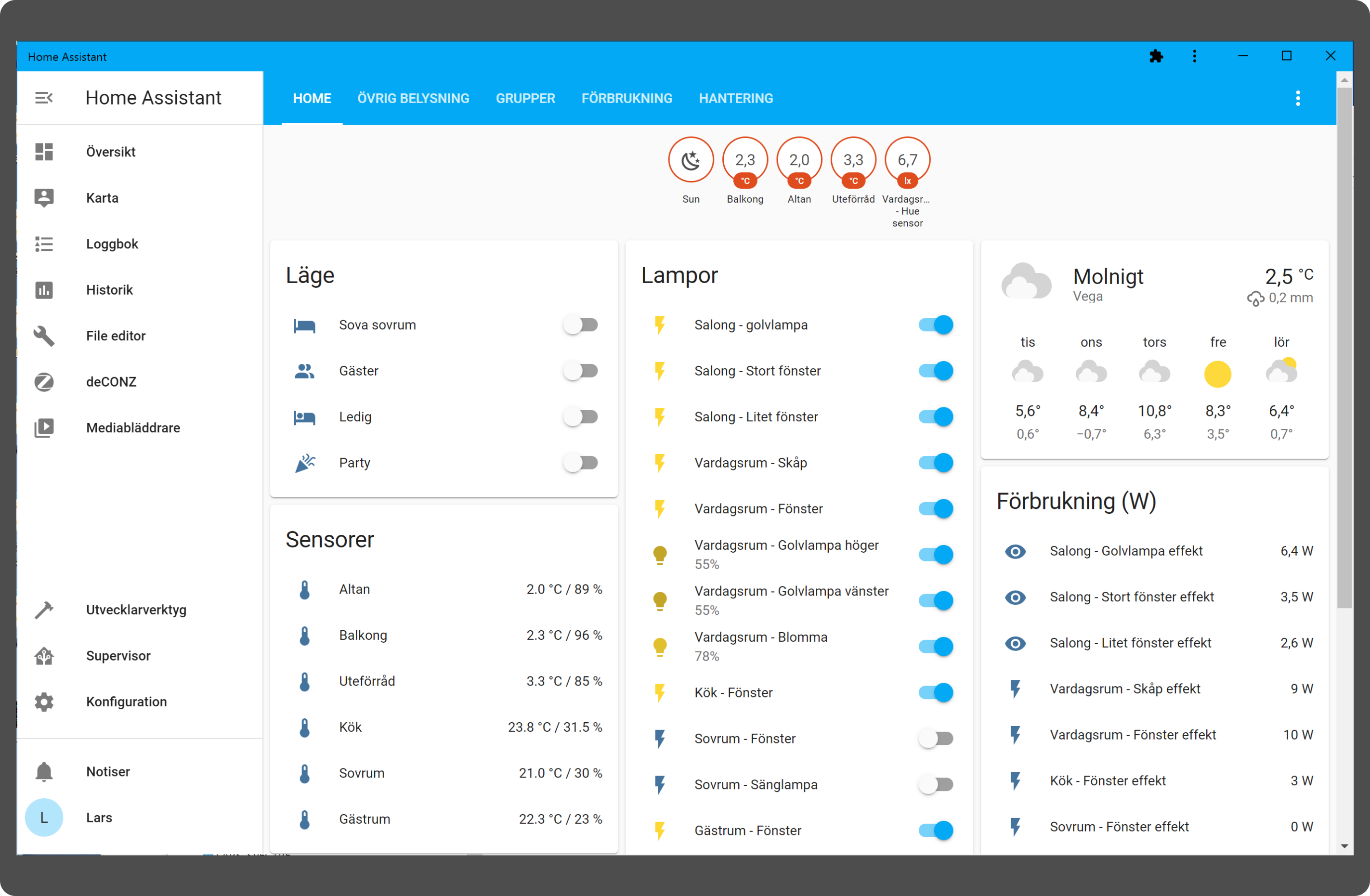Screen dimensions: 1370x896
Task: Click the scrollbar down arrow
Action: coord(1344,846)
